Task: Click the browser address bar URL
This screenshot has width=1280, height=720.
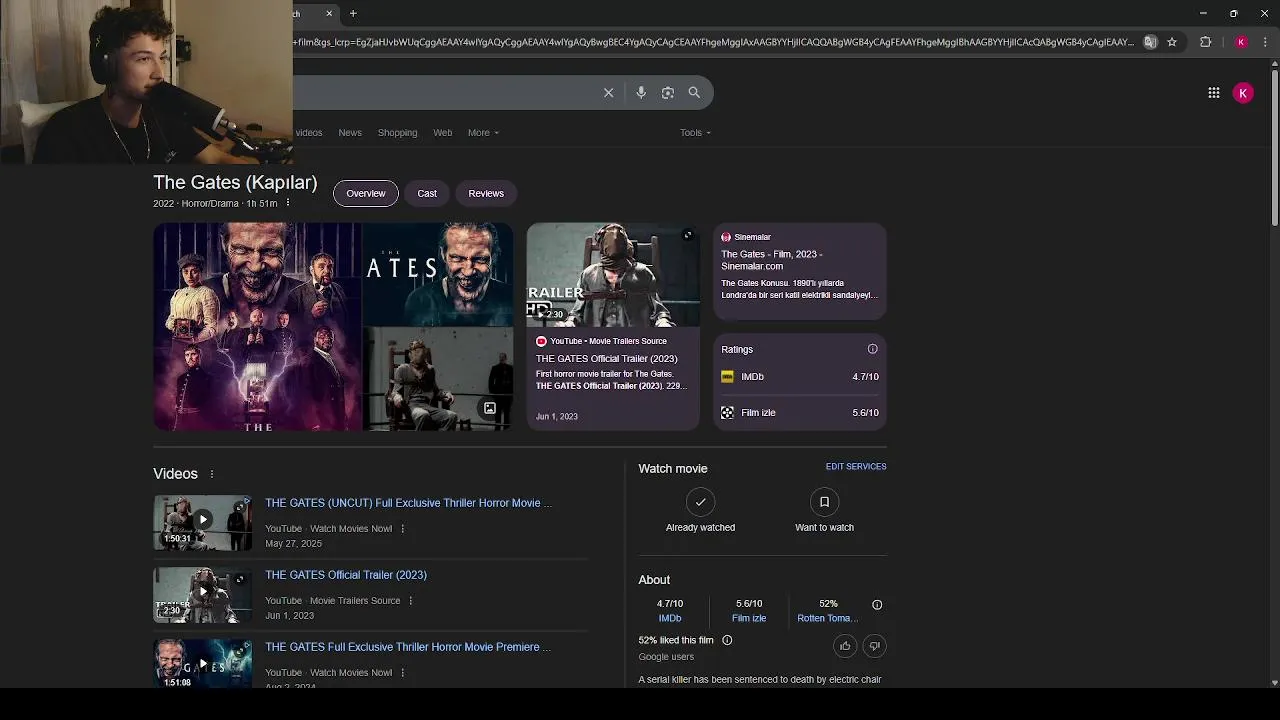Action: (714, 42)
